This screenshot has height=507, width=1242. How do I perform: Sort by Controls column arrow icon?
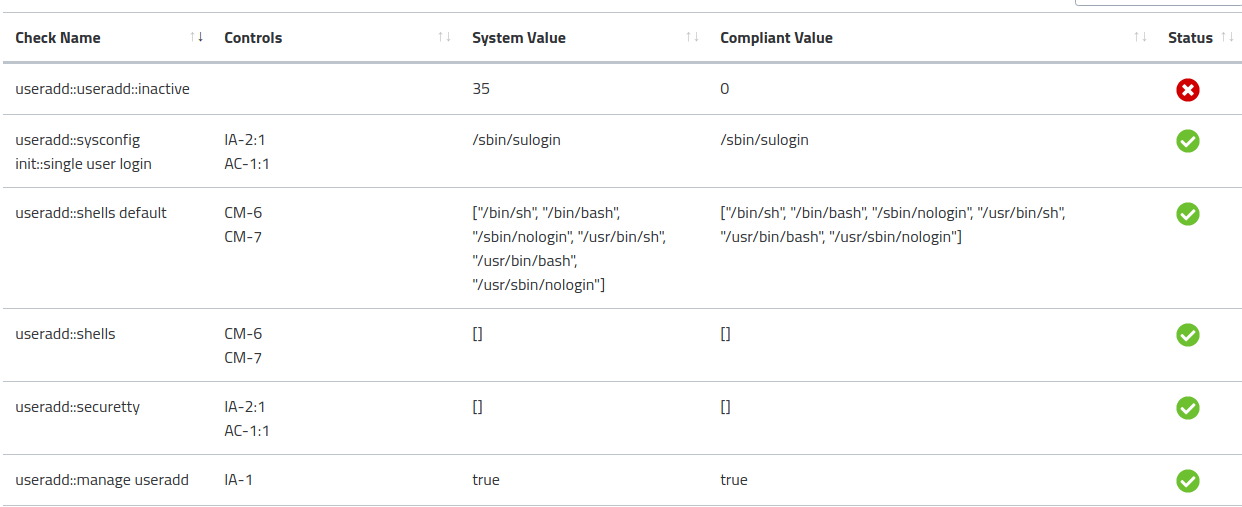coord(444,37)
